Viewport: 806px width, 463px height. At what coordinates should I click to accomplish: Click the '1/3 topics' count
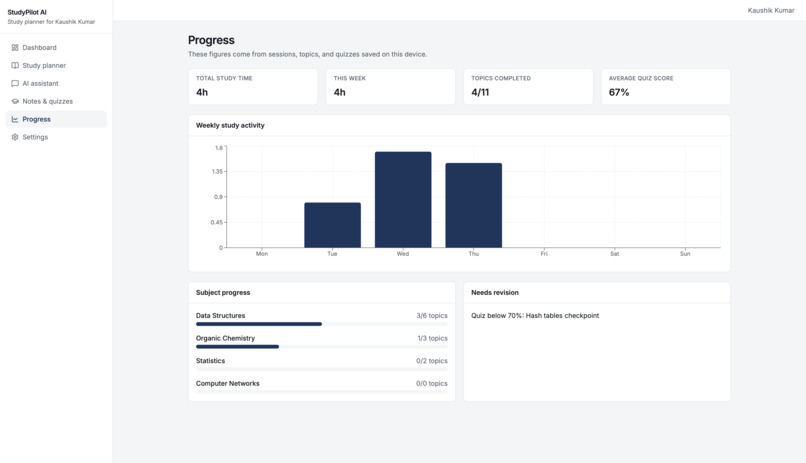(x=432, y=338)
